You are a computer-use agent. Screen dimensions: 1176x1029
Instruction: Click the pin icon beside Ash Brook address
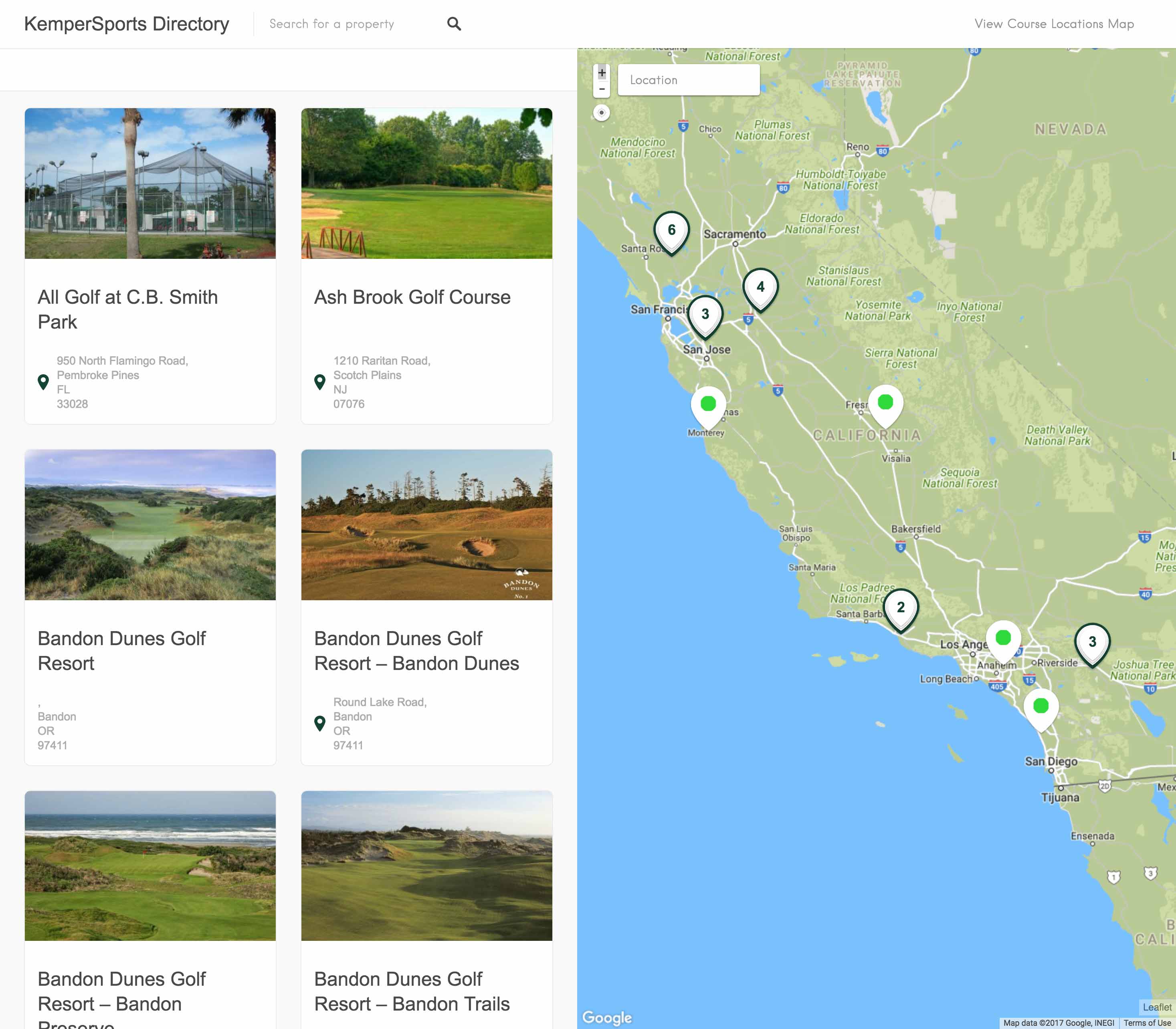pos(320,382)
